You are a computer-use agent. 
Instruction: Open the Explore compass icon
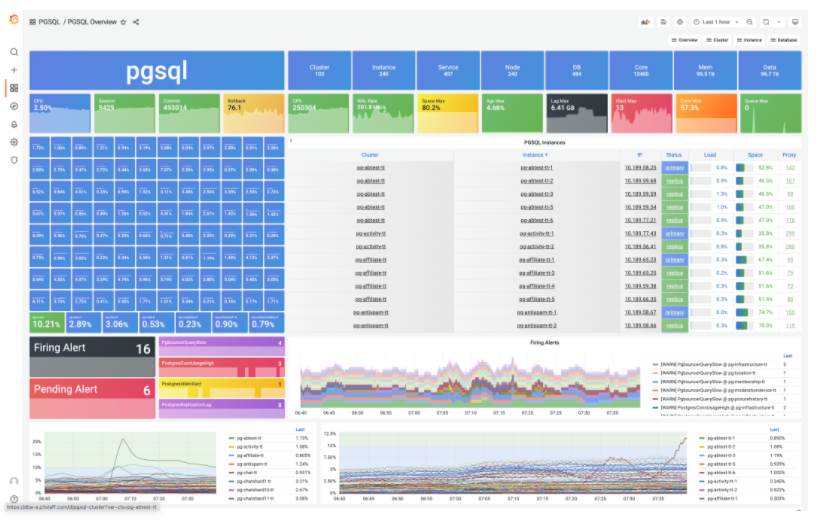click(14, 106)
